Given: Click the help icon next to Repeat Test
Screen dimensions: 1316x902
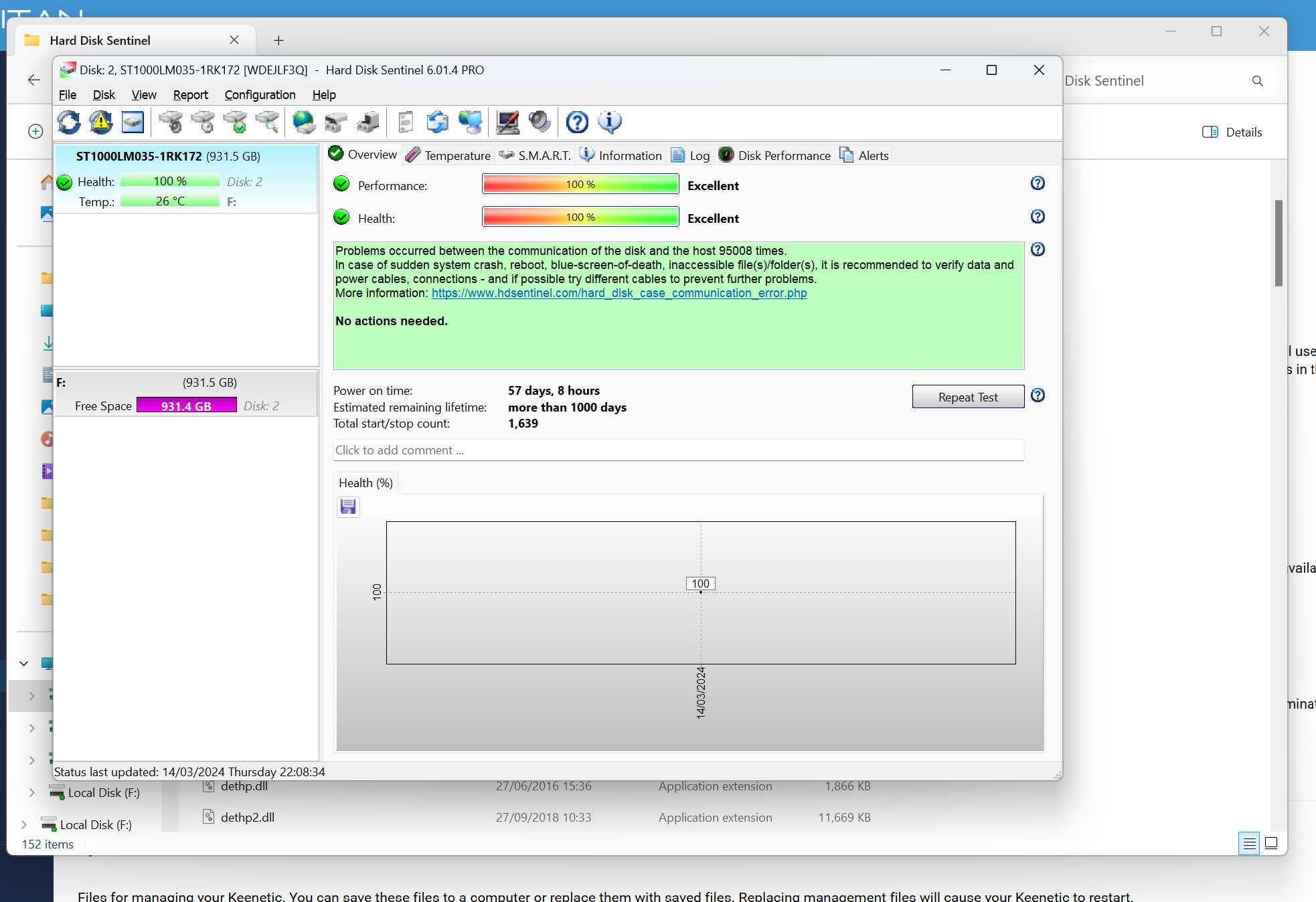Looking at the screenshot, I should point(1038,395).
